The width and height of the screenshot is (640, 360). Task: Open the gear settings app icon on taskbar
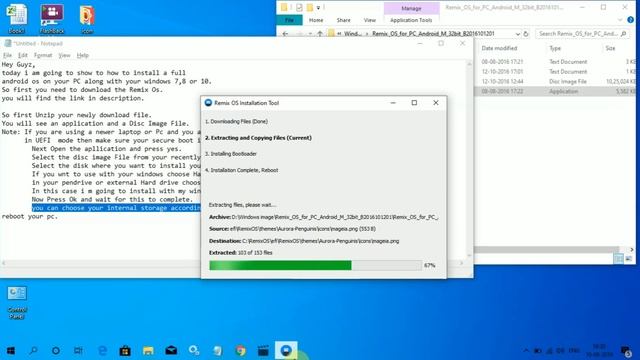(194, 350)
